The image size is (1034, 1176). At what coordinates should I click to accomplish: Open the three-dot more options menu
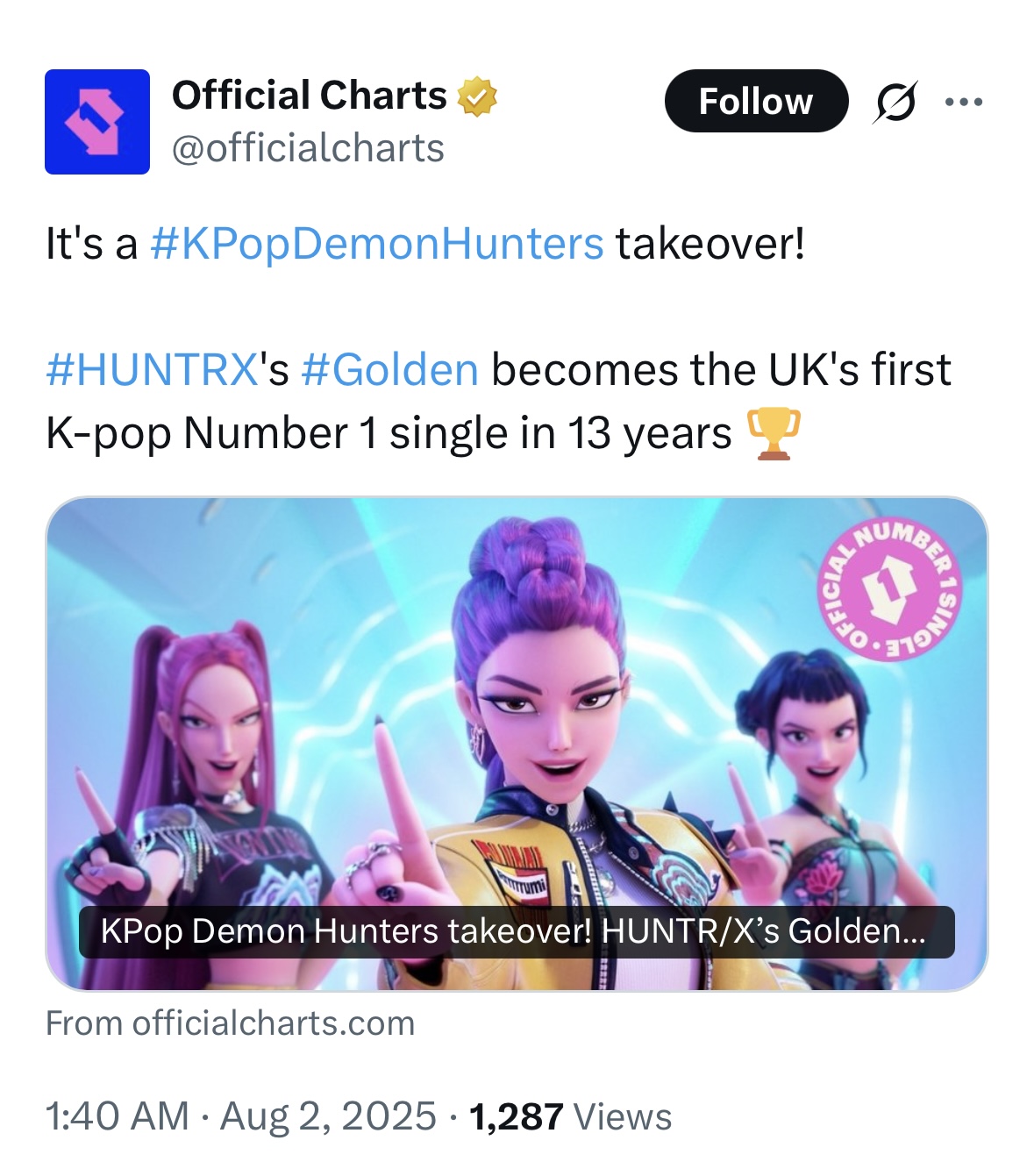coord(964,102)
